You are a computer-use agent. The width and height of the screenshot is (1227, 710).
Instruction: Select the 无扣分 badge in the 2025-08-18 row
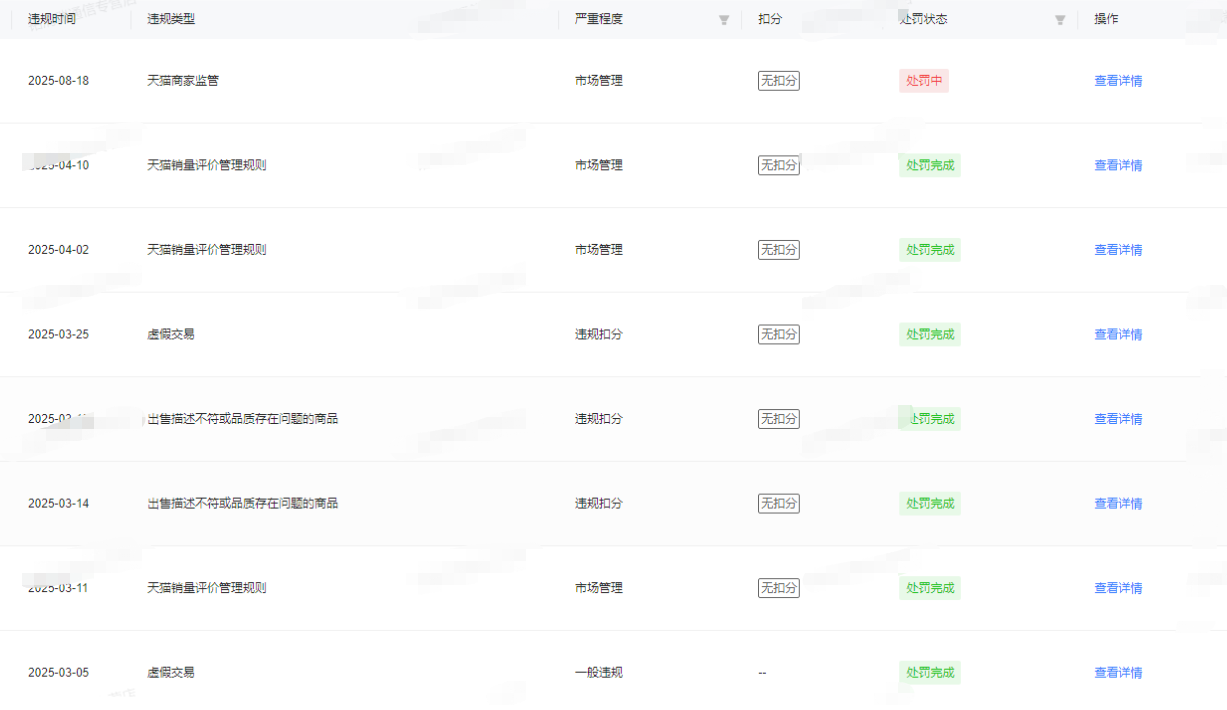[778, 81]
